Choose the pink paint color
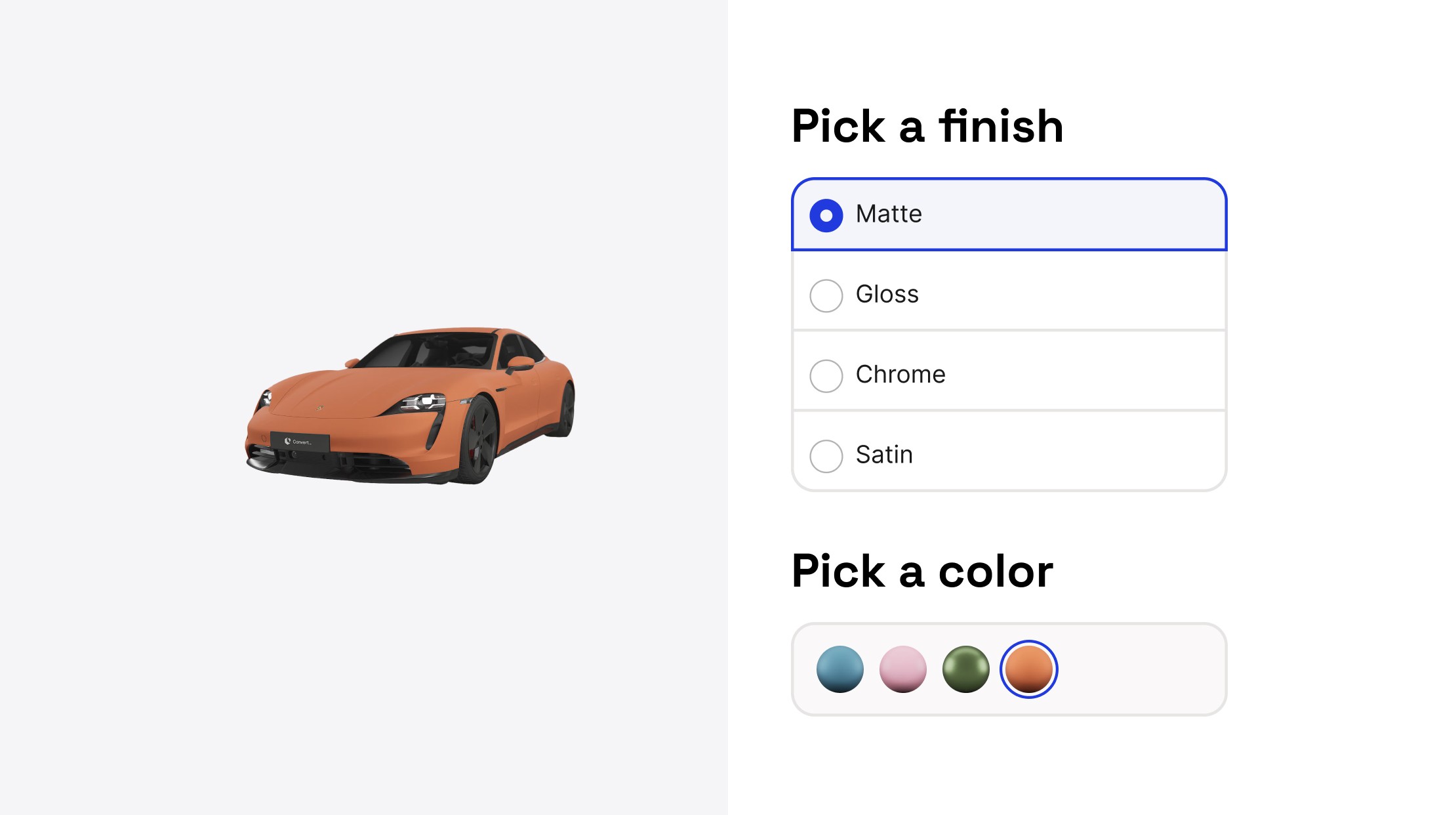 pyautogui.click(x=902, y=669)
